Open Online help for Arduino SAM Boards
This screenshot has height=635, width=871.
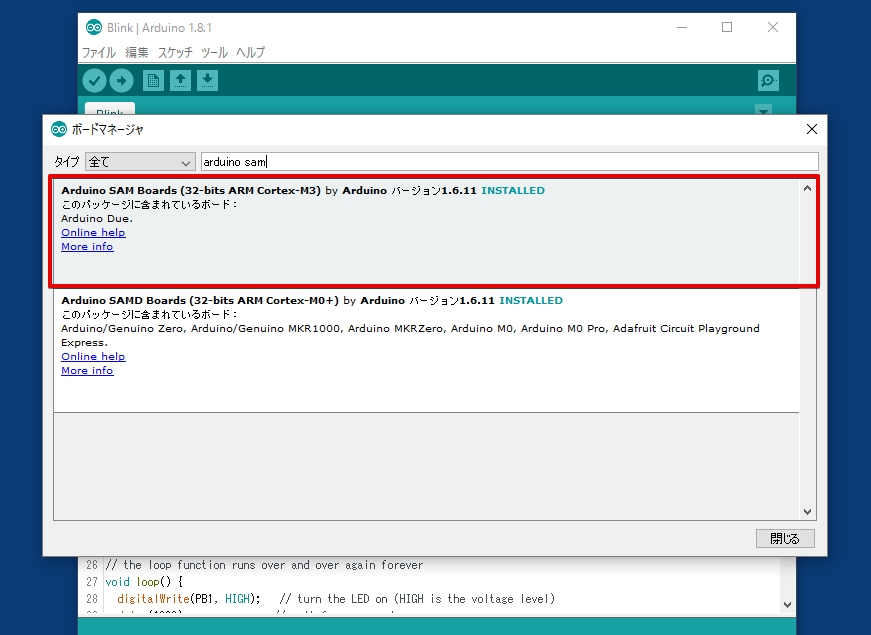click(x=93, y=232)
